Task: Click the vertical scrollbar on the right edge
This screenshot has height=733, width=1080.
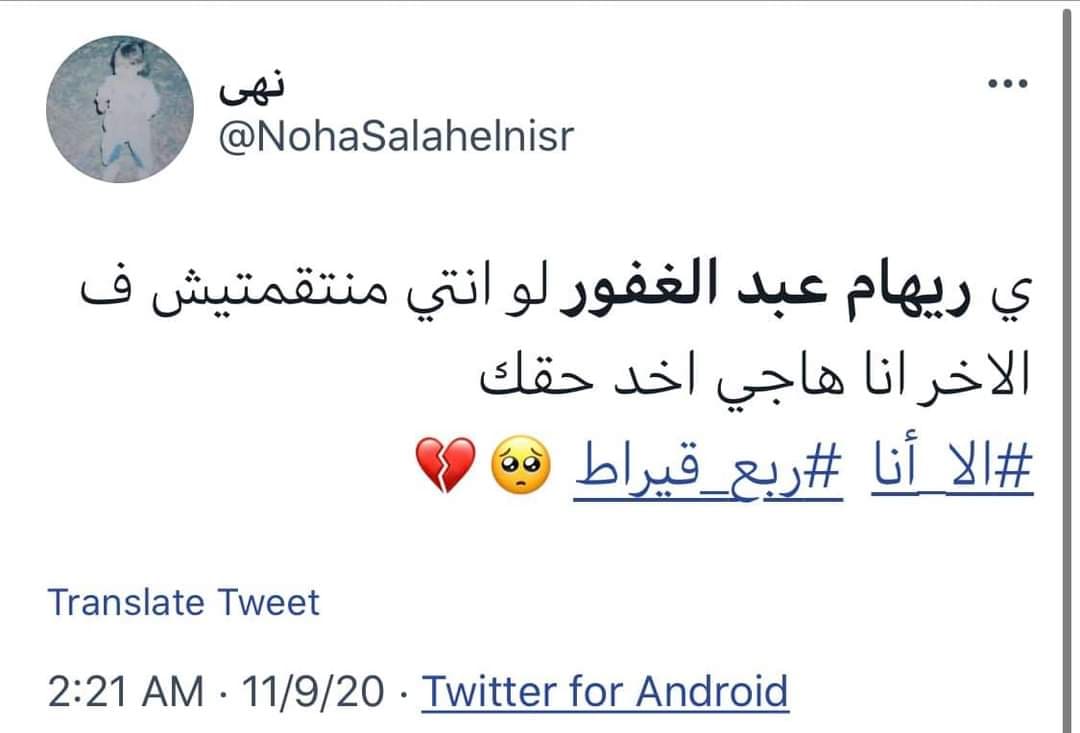Action: pos(1068,366)
